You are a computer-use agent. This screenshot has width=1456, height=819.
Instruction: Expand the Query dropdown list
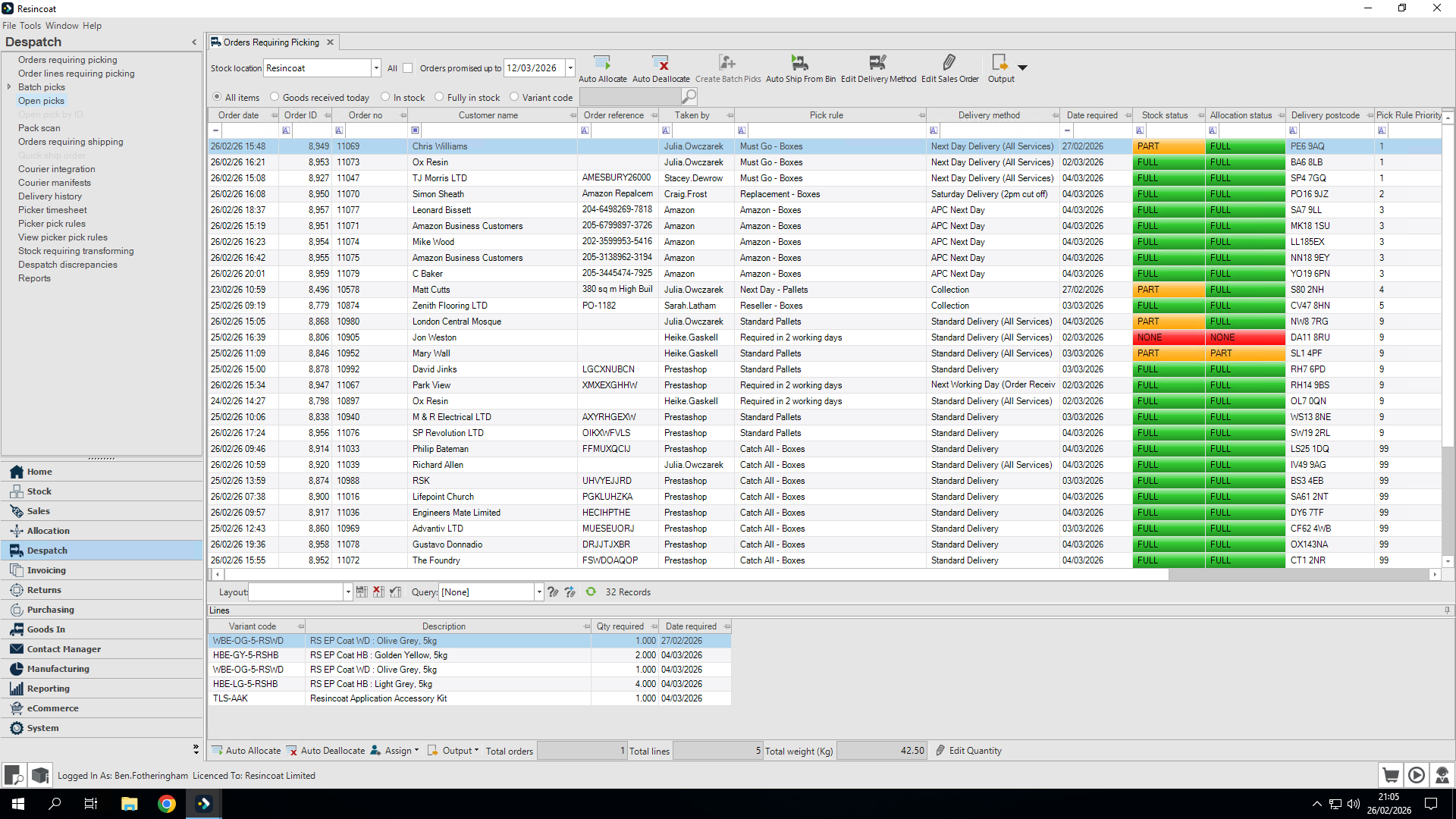(539, 592)
